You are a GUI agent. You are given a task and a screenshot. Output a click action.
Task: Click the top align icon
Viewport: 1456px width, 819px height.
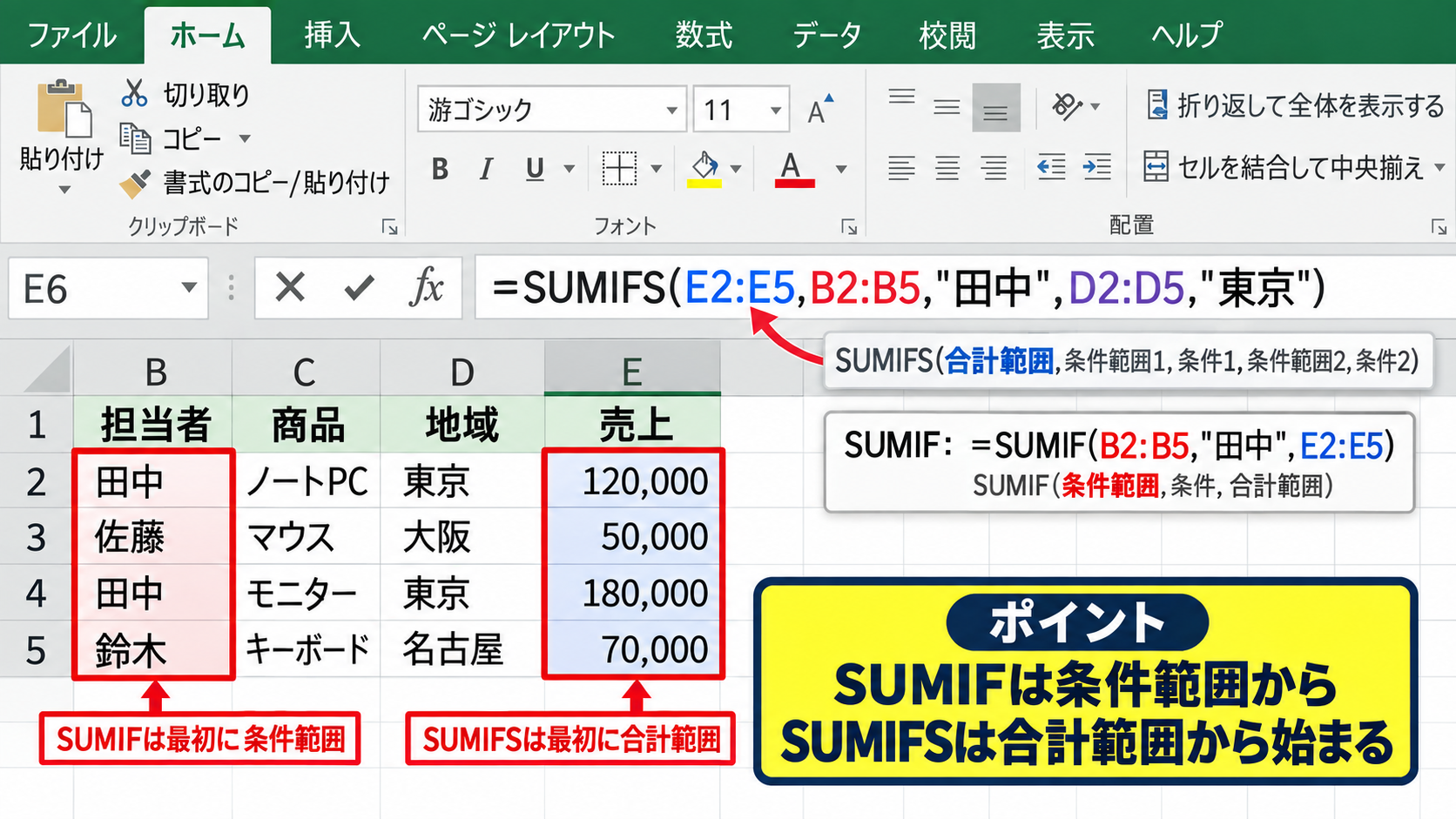click(901, 97)
